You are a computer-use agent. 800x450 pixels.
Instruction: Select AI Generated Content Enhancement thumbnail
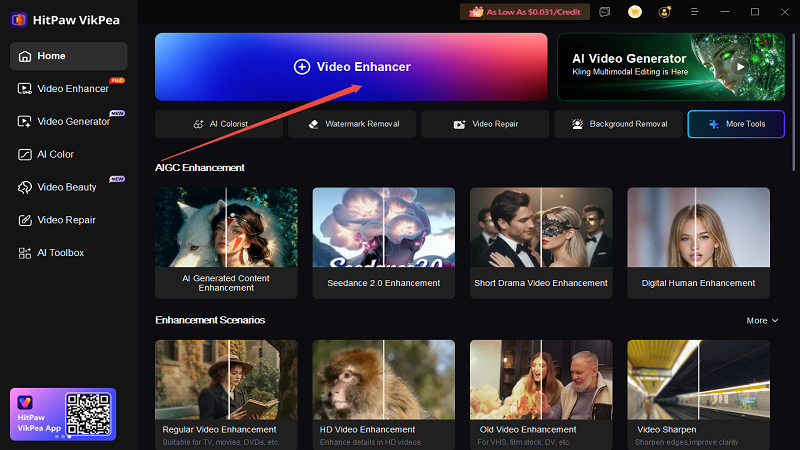[227, 227]
